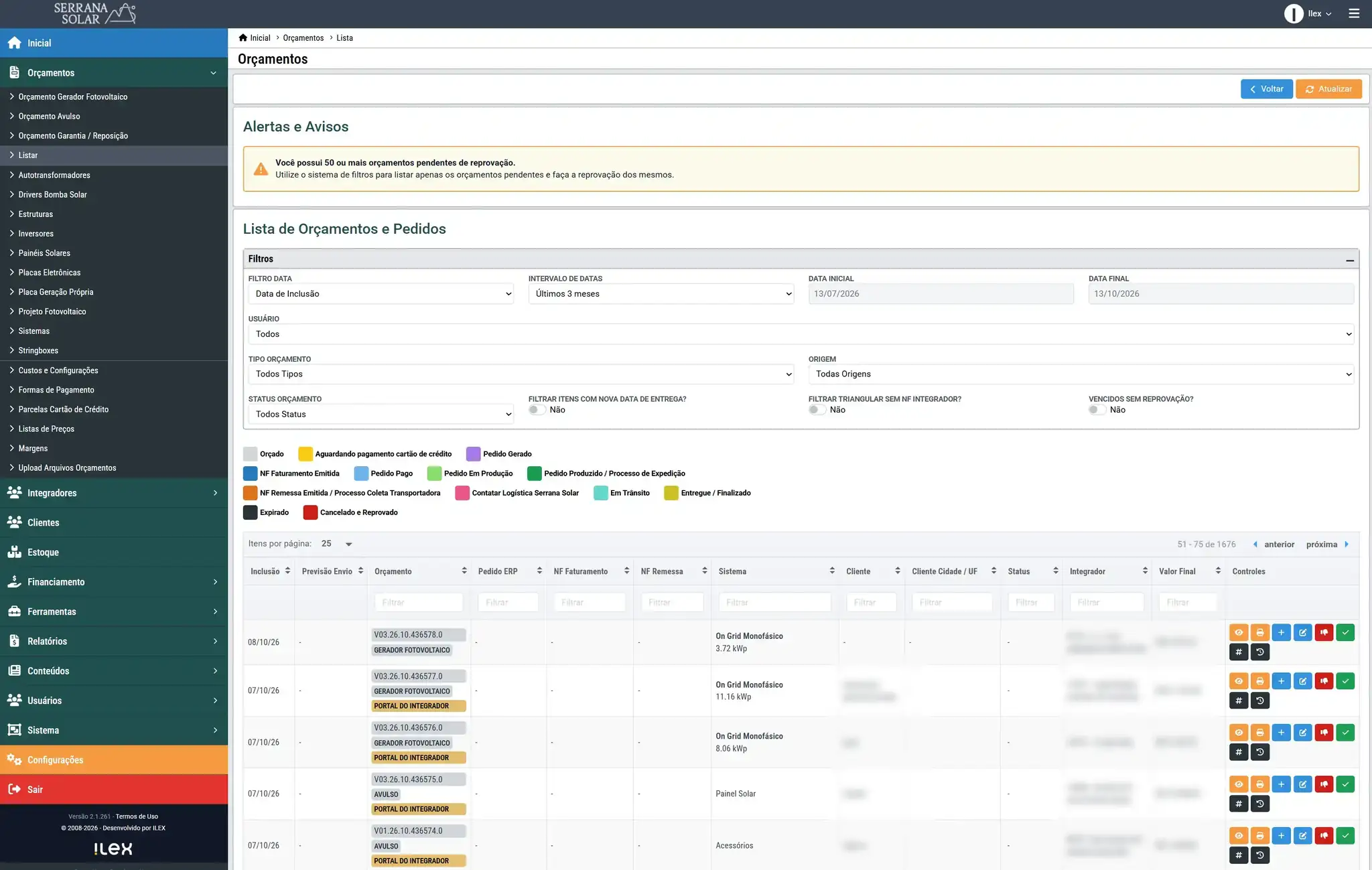Screen dimensions: 1372x870
Task: Open the Tipo Orçamento dropdown
Action: point(521,374)
